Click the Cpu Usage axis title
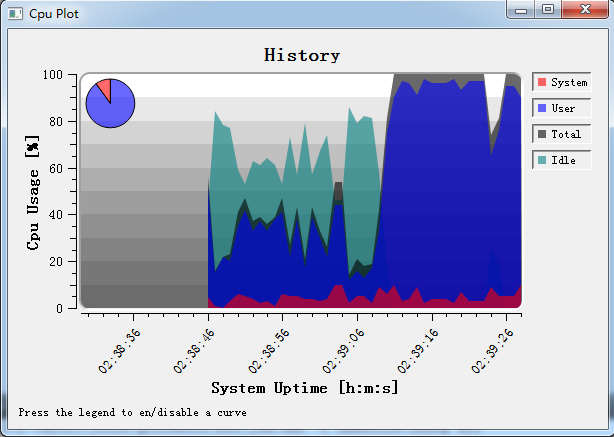This screenshot has width=614, height=437. (x=33, y=192)
